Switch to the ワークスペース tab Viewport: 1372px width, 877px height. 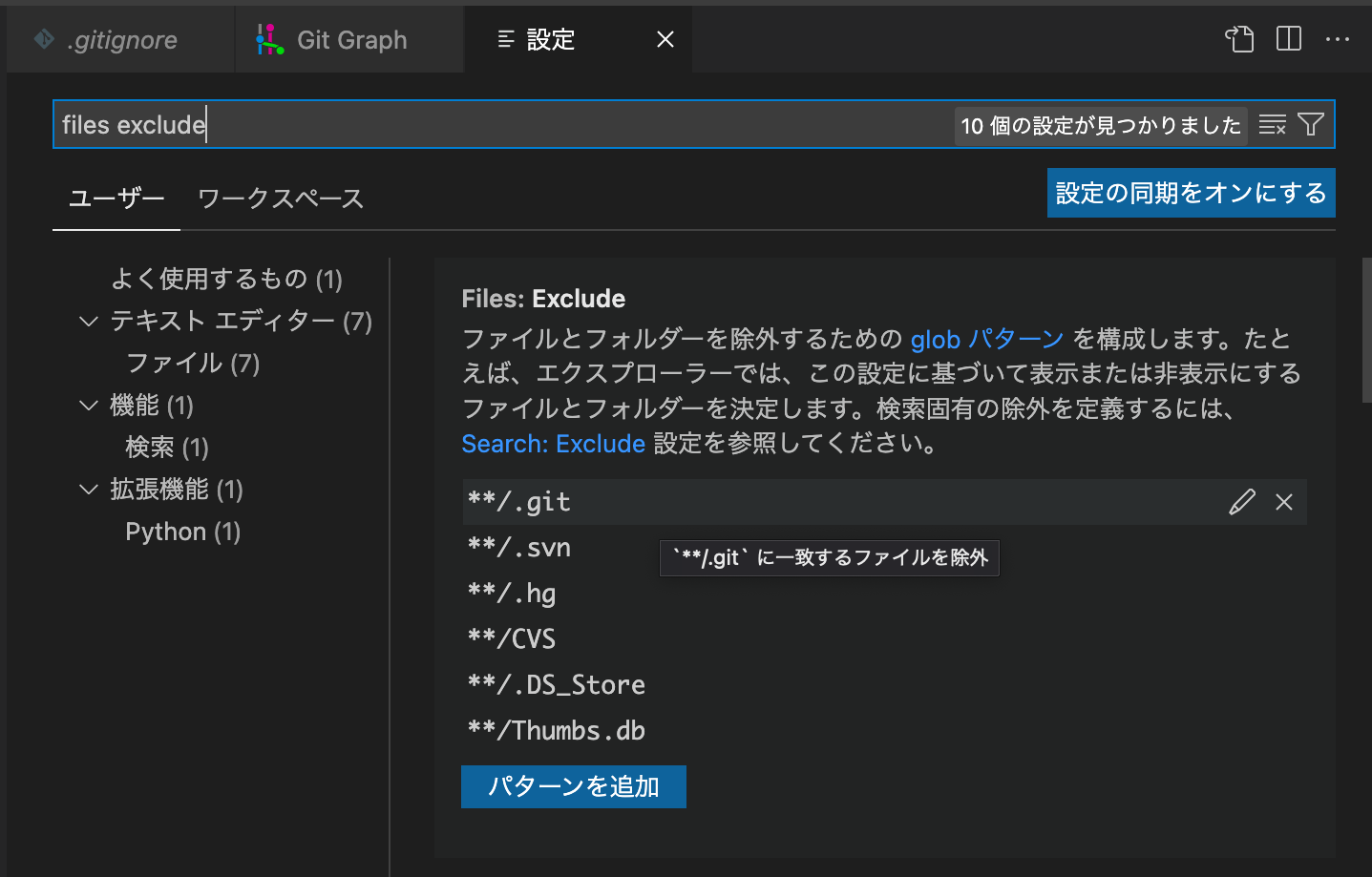(x=280, y=198)
